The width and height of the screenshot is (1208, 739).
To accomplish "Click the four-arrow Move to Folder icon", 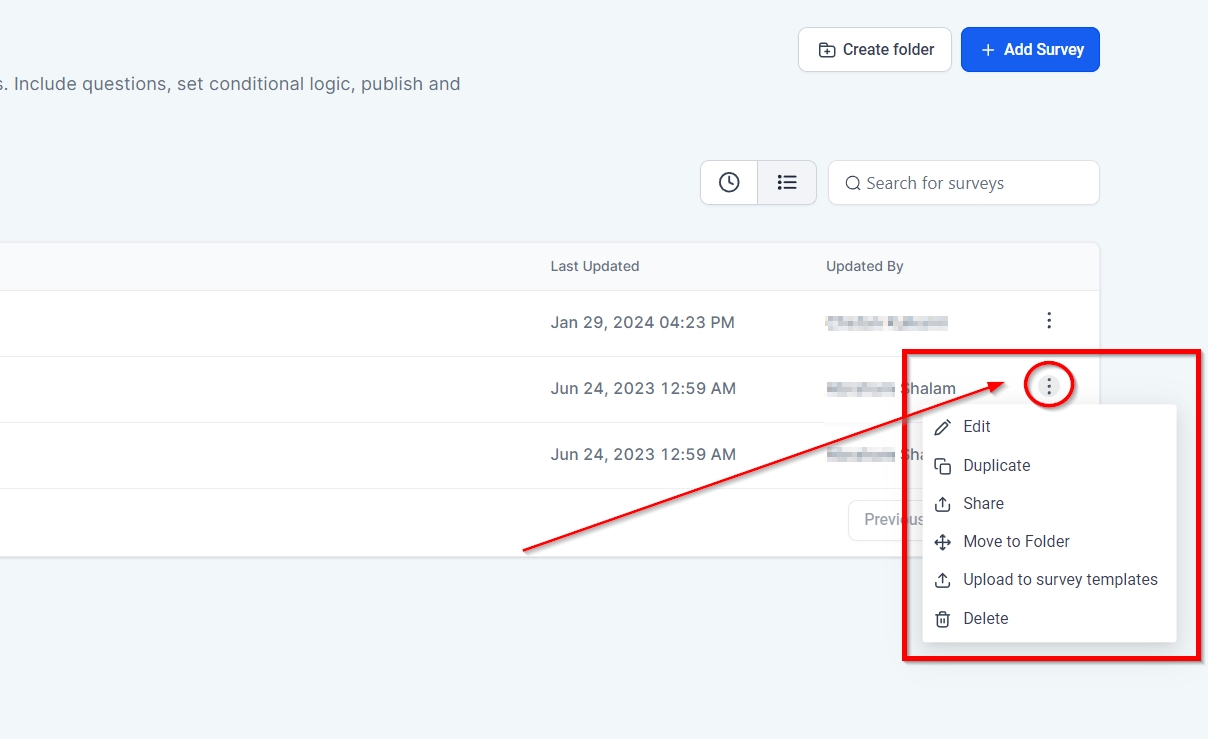I will [x=942, y=542].
